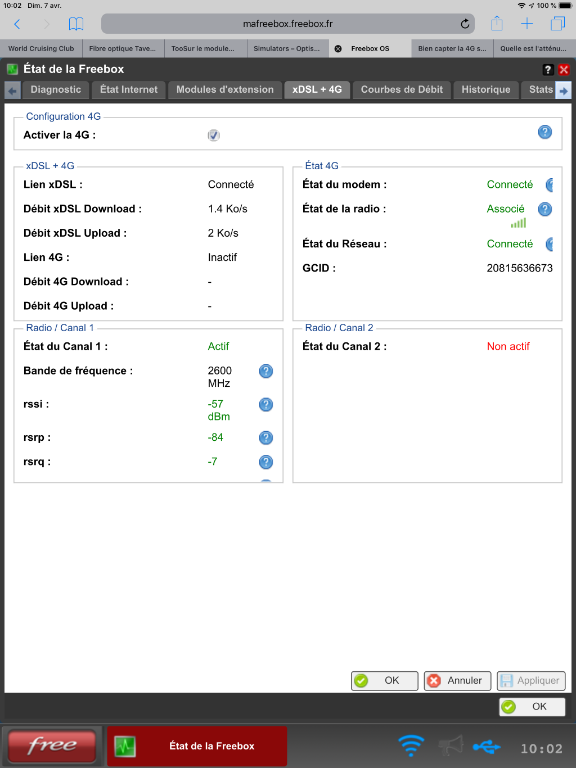Switch to Fibre optique browser tab
This screenshot has width=576, height=768.
coord(122,48)
